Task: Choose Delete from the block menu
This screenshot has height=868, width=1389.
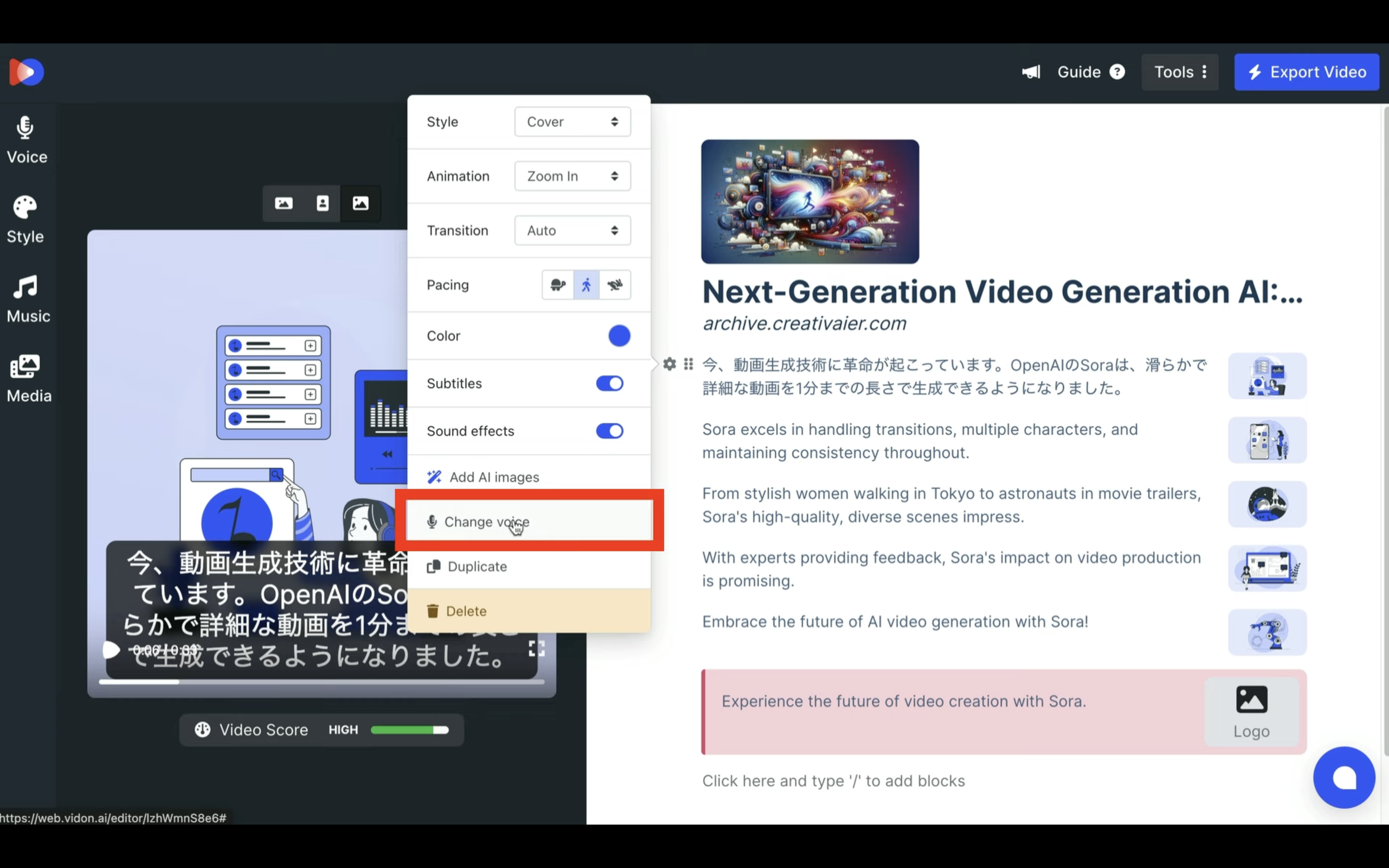Action: pyautogui.click(x=529, y=611)
